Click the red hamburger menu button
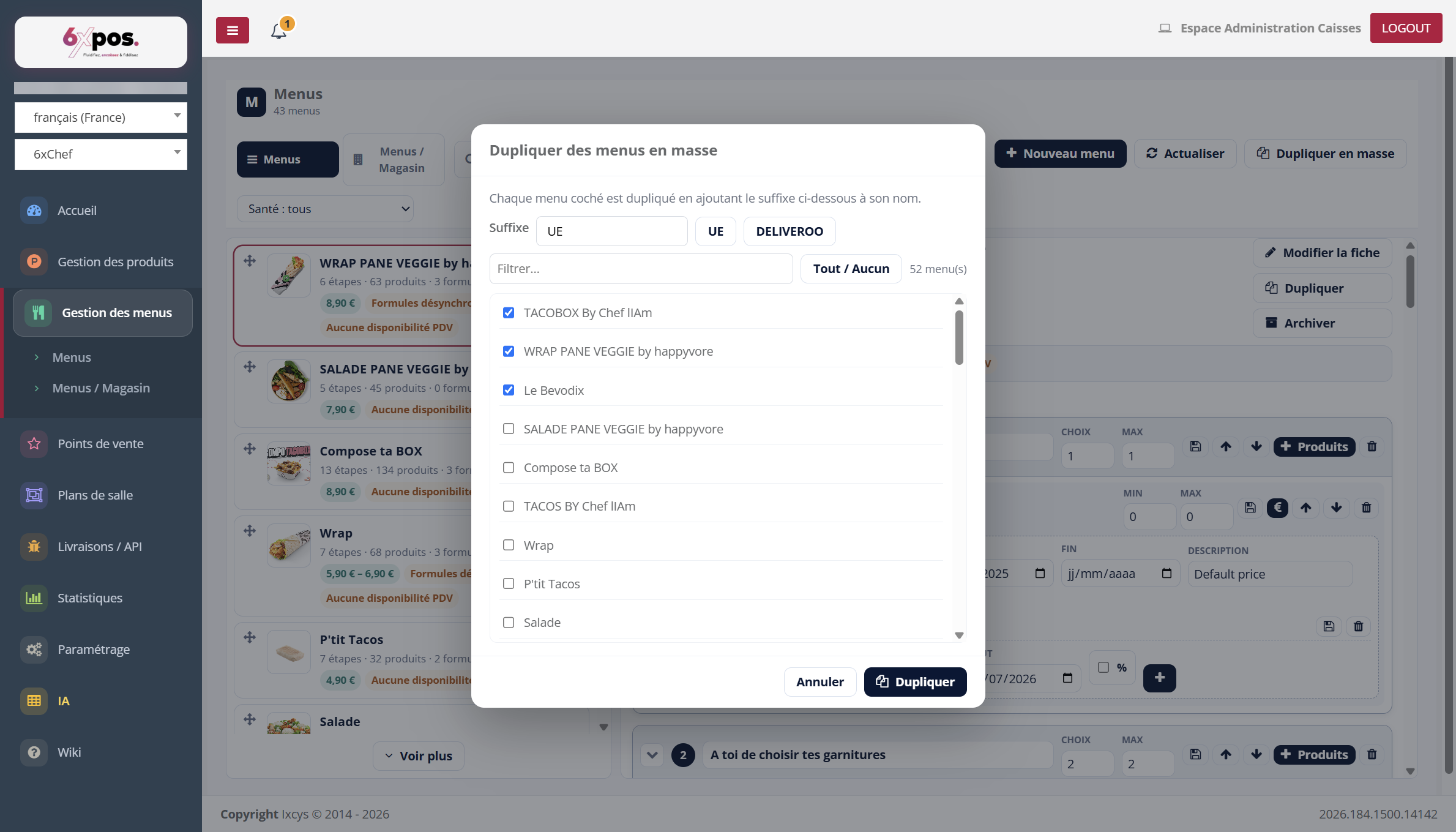The width and height of the screenshot is (1456, 832). 232,30
